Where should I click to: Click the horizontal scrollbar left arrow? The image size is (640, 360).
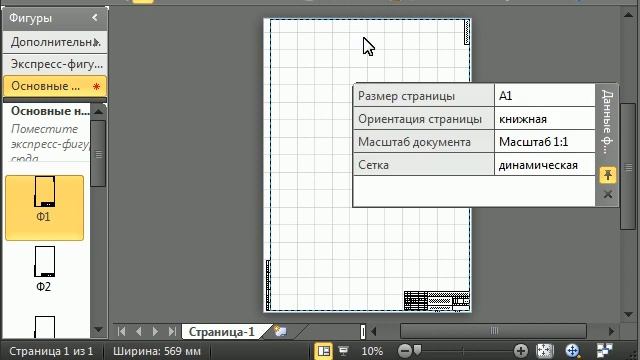(x=373, y=331)
